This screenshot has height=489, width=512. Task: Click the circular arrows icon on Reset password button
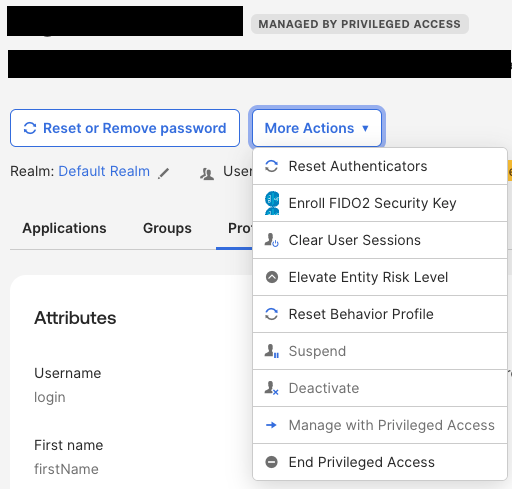point(30,128)
